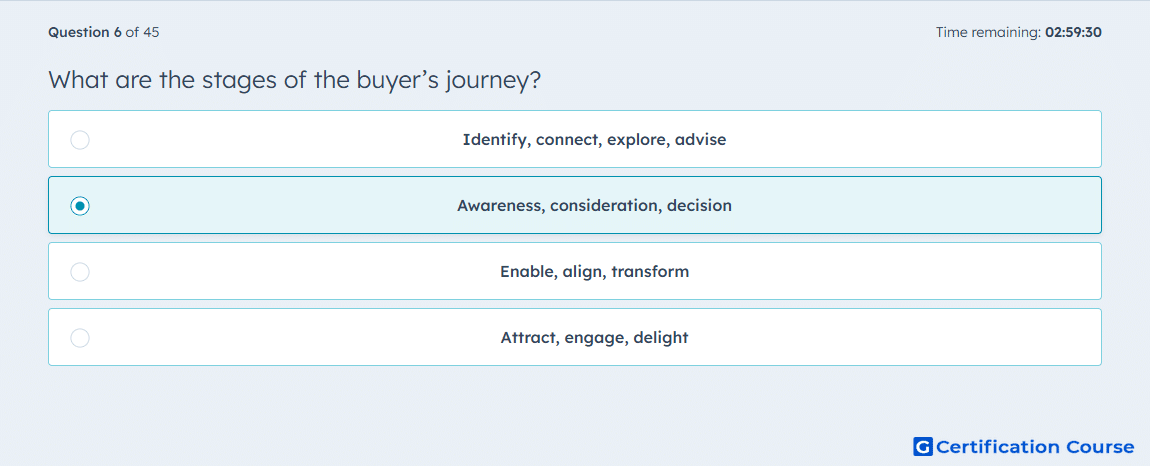The height and width of the screenshot is (466, 1150).
Task: Click the third answer option card
Action: [575, 271]
